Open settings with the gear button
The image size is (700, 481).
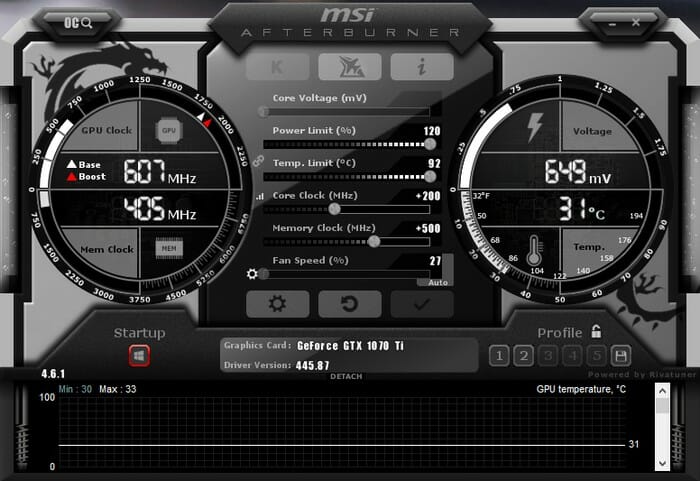point(278,304)
